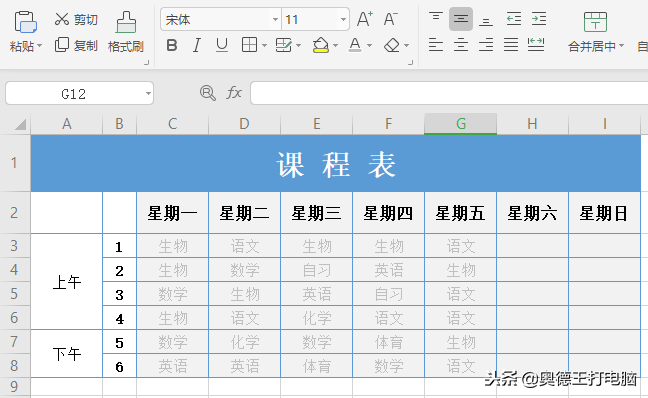The height and width of the screenshot is (398, 648).
Task: Expand the eraser clear dropdown arrow
Action: [407, 45]
